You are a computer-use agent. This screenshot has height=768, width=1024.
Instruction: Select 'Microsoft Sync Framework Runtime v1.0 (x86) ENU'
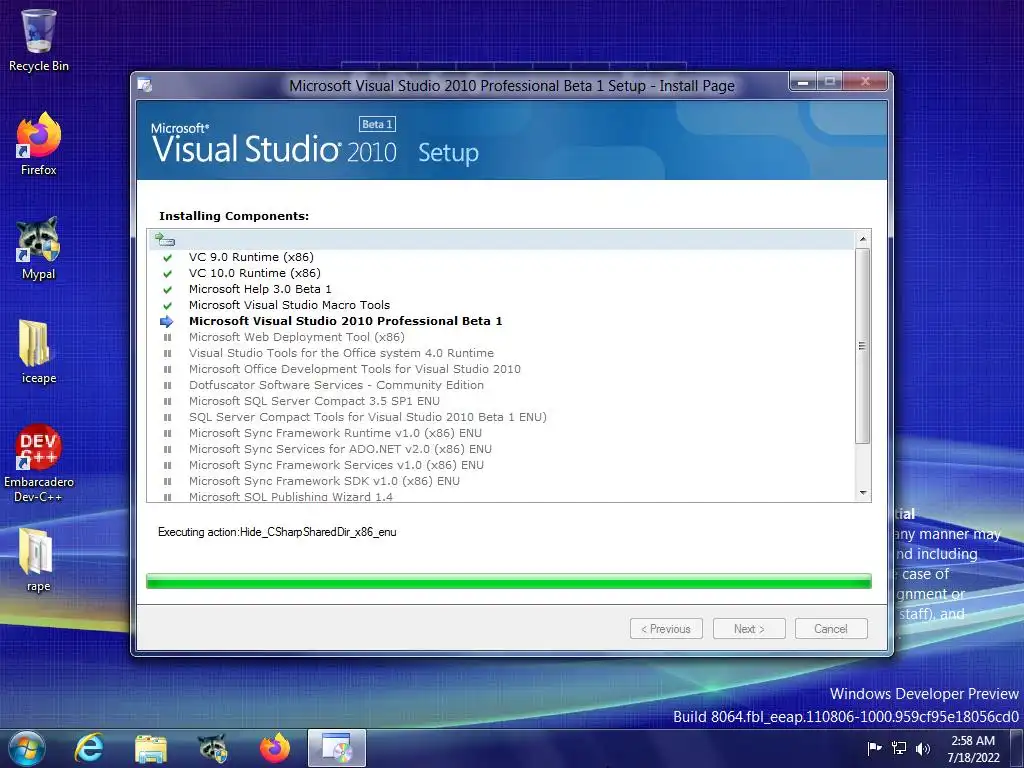[x=335, y=433]
